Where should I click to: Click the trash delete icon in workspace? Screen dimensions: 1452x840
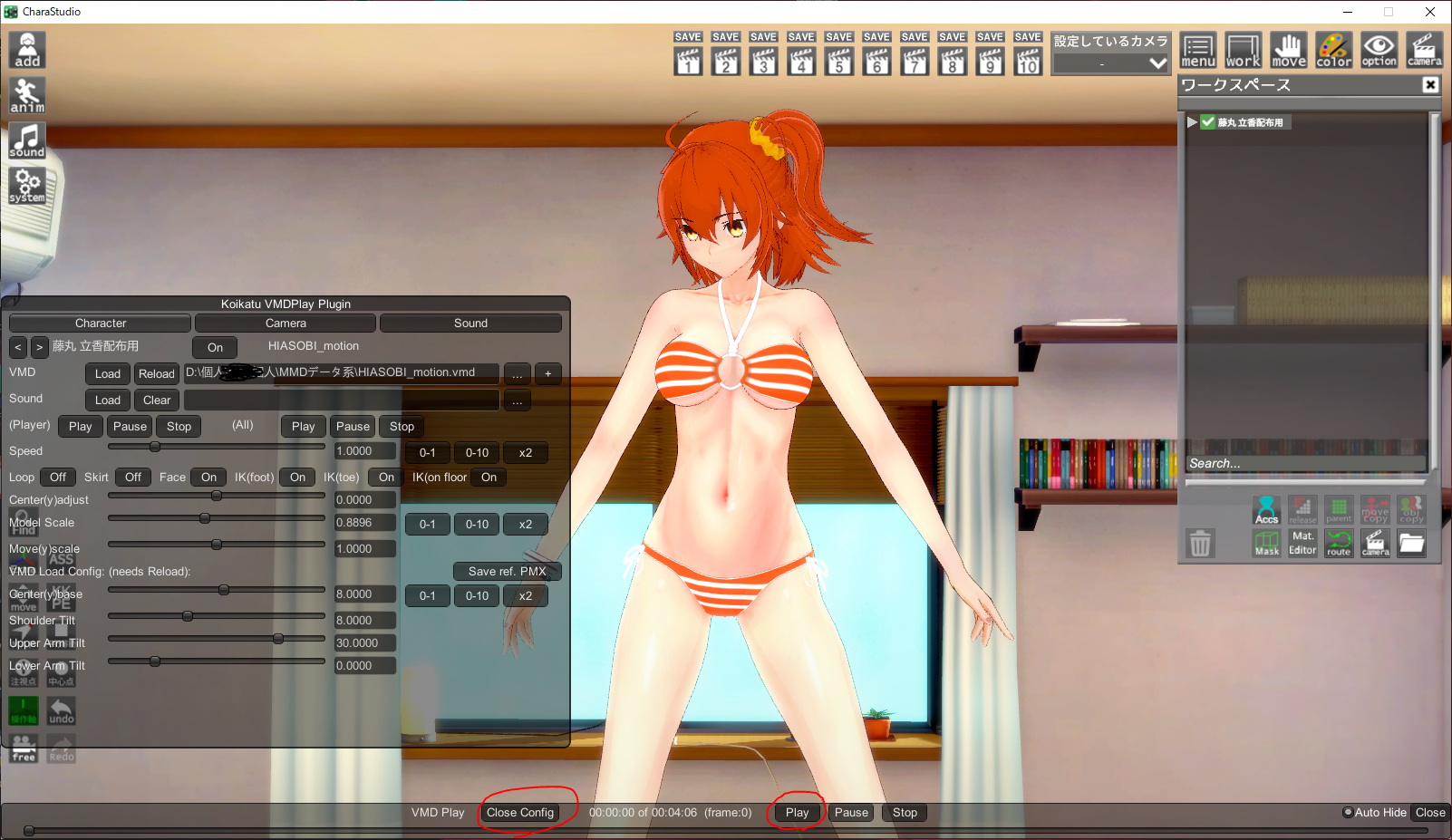1200,544
